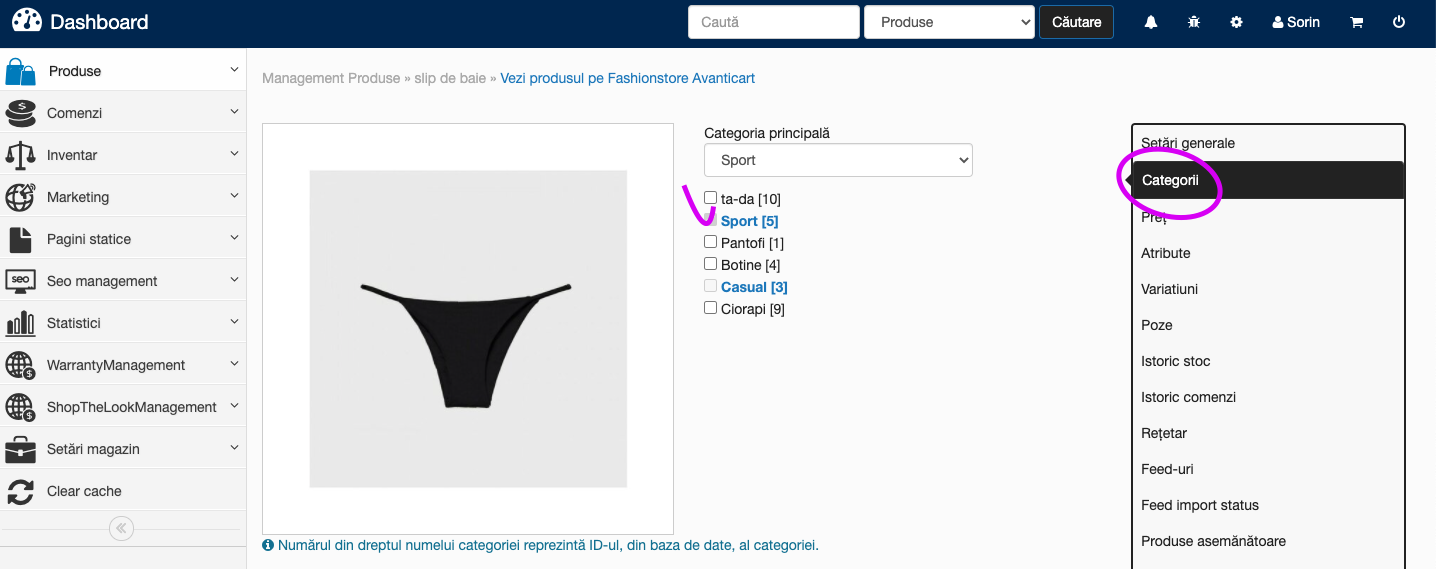Open the Categoria principală Sport dropdown
1436x569 pixels.
pyautogui.click(x=838, y=160)
